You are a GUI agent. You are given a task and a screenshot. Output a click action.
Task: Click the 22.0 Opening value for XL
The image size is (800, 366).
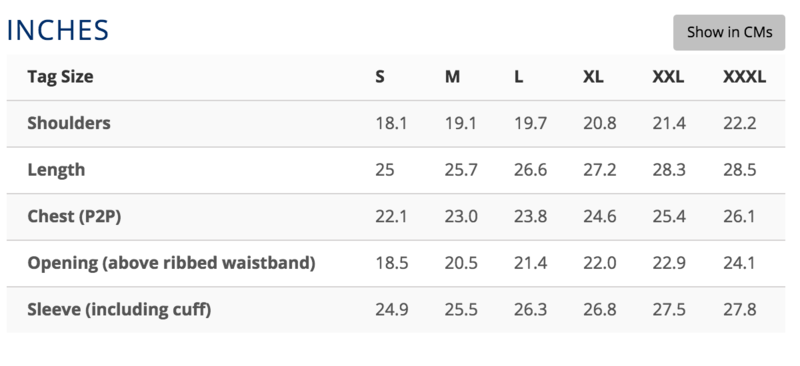click(x=599, y=263)
